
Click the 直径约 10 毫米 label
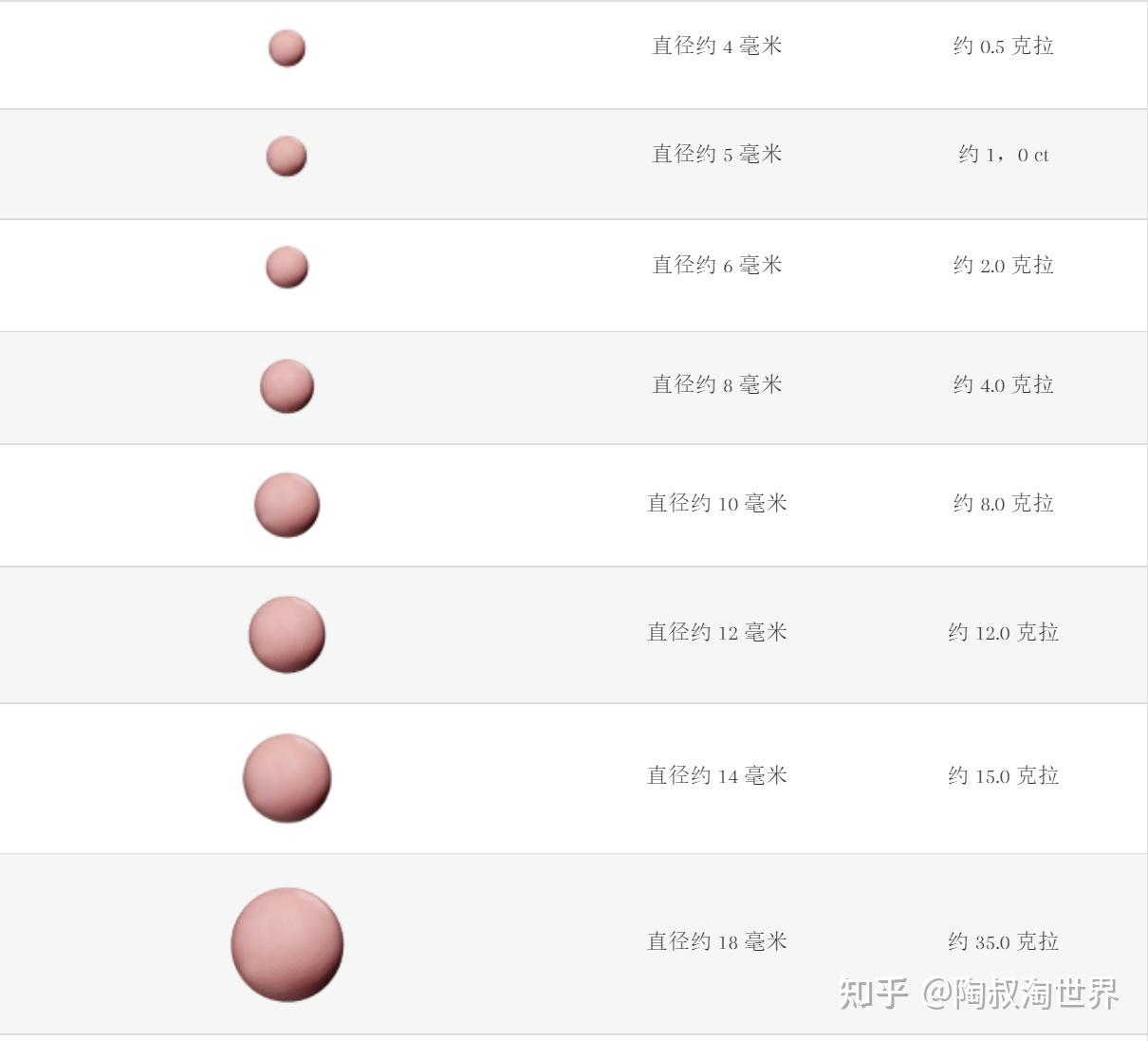coord(717,503)
